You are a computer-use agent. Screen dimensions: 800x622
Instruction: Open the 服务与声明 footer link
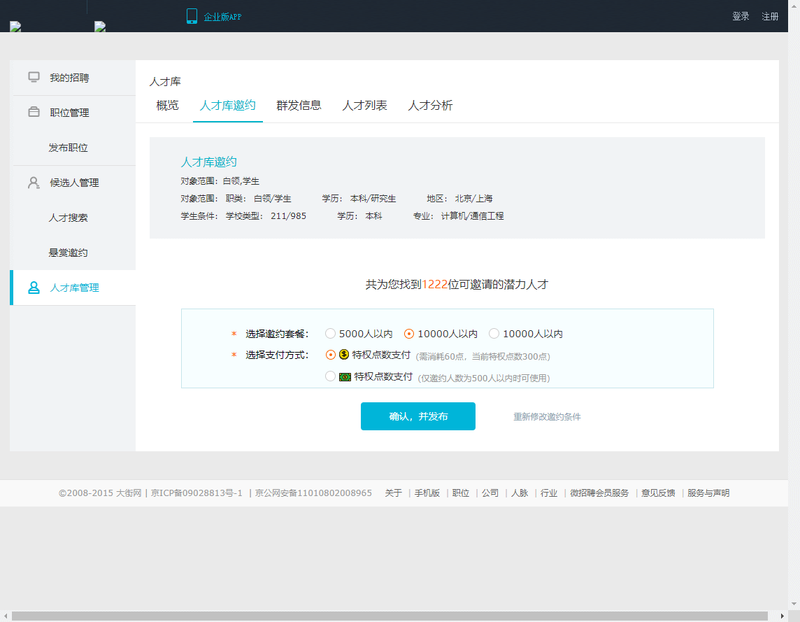point(708,493)
